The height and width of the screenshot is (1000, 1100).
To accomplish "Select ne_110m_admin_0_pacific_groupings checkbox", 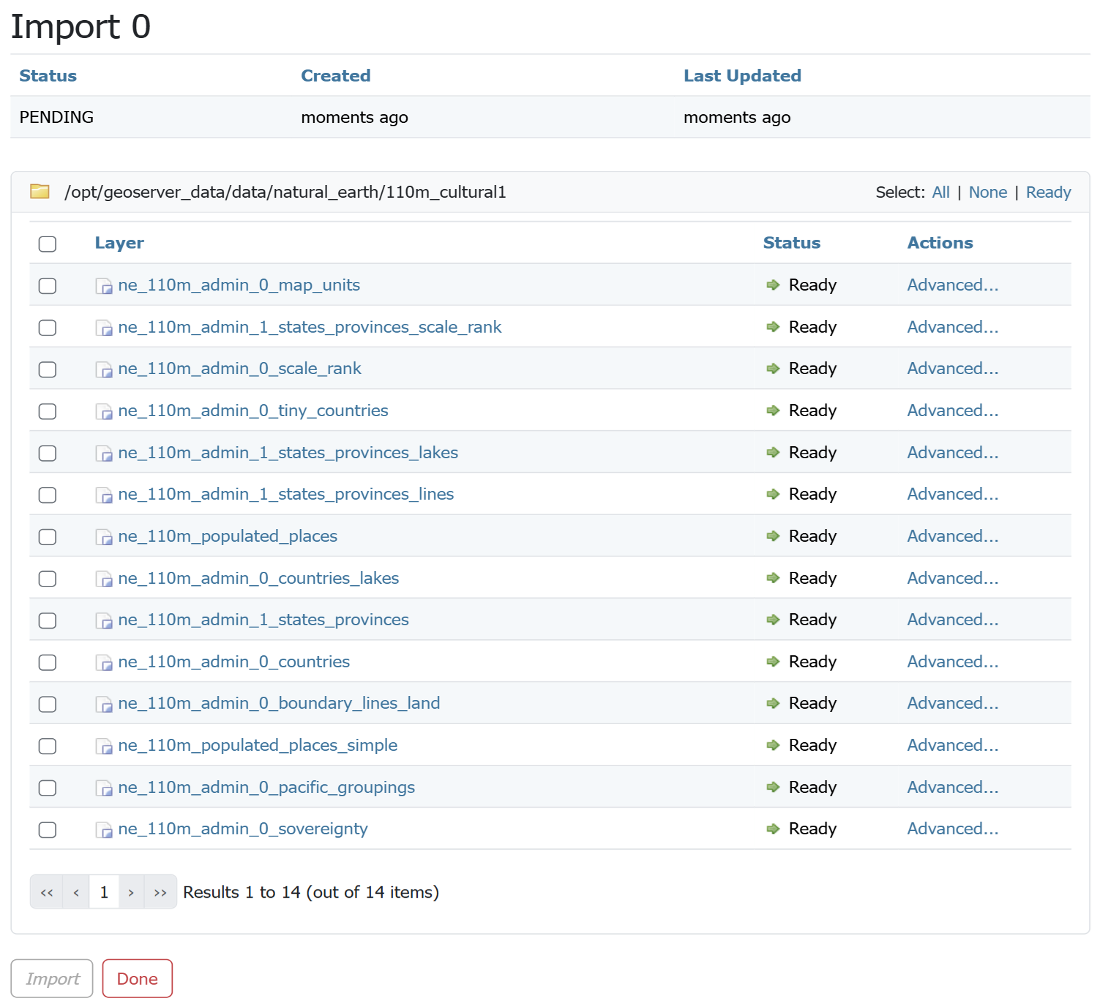I will (x=48, y=788).
